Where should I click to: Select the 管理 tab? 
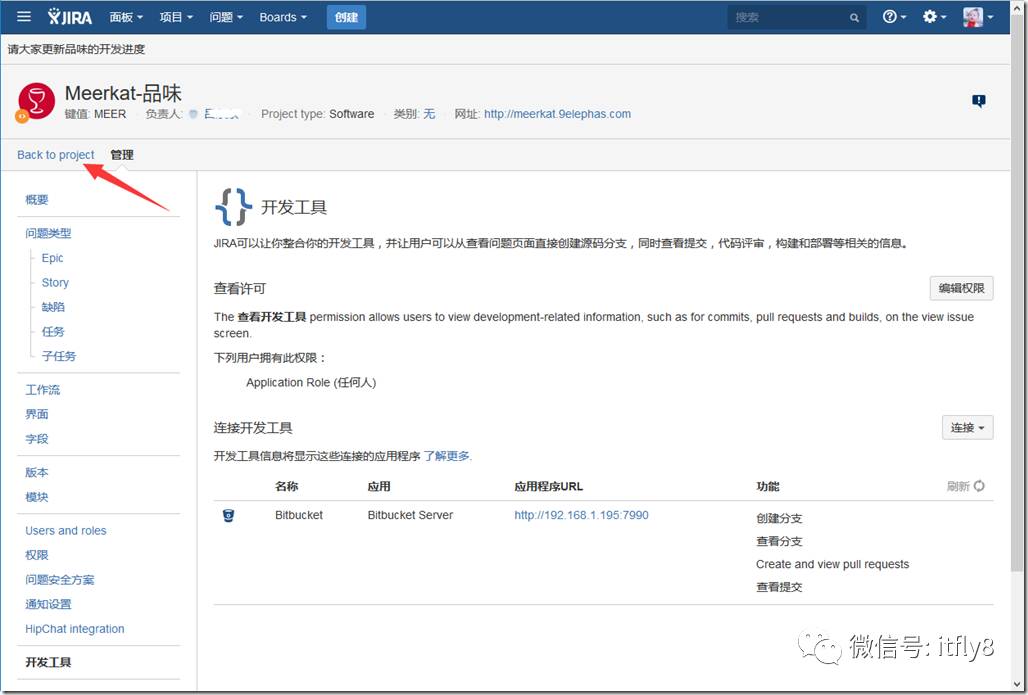(x=122, y=155)
